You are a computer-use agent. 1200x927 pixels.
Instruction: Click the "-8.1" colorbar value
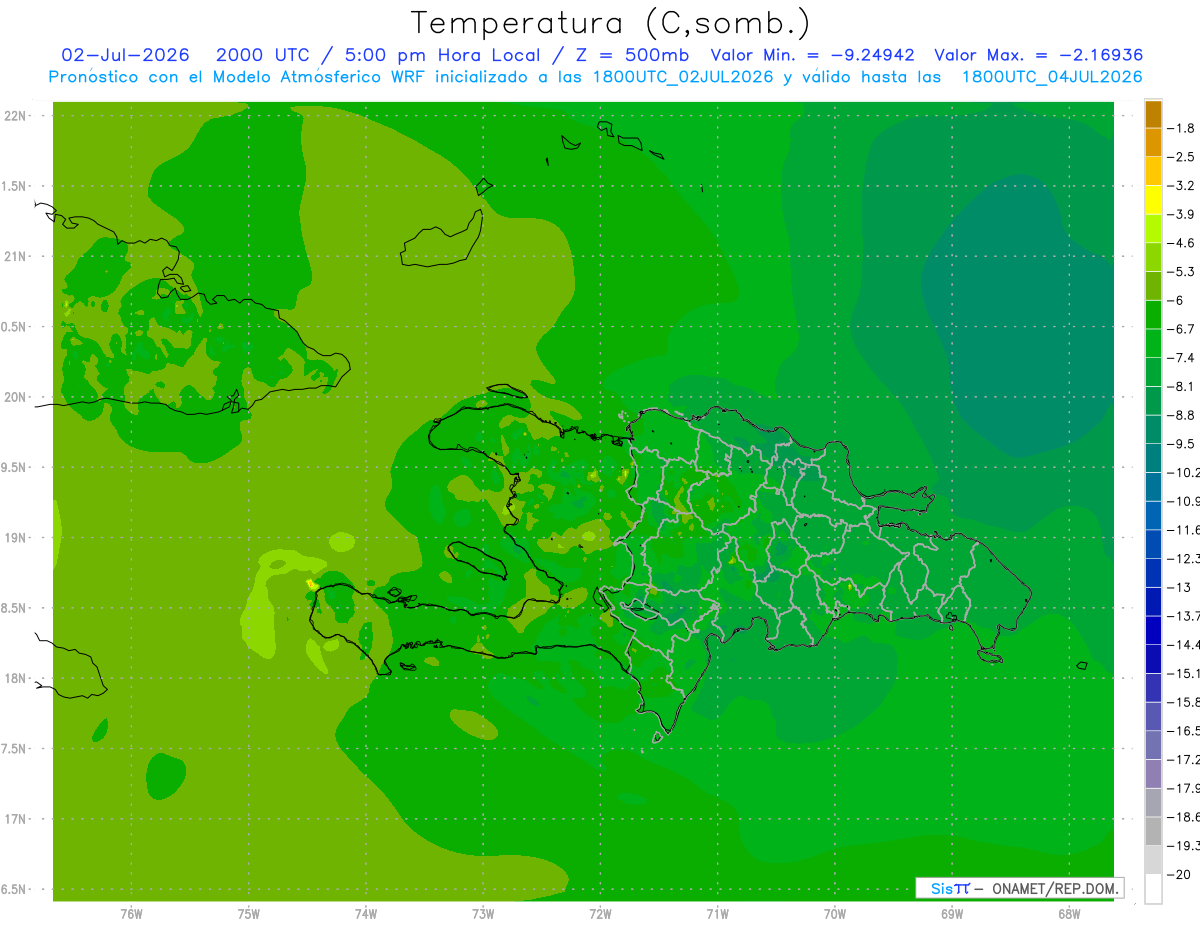[x=1180, y=386]
